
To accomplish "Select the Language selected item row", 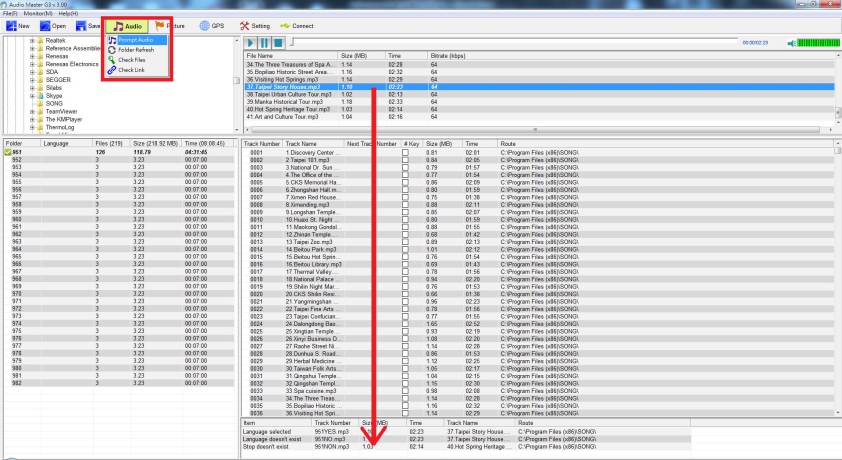I will [466, 432].
